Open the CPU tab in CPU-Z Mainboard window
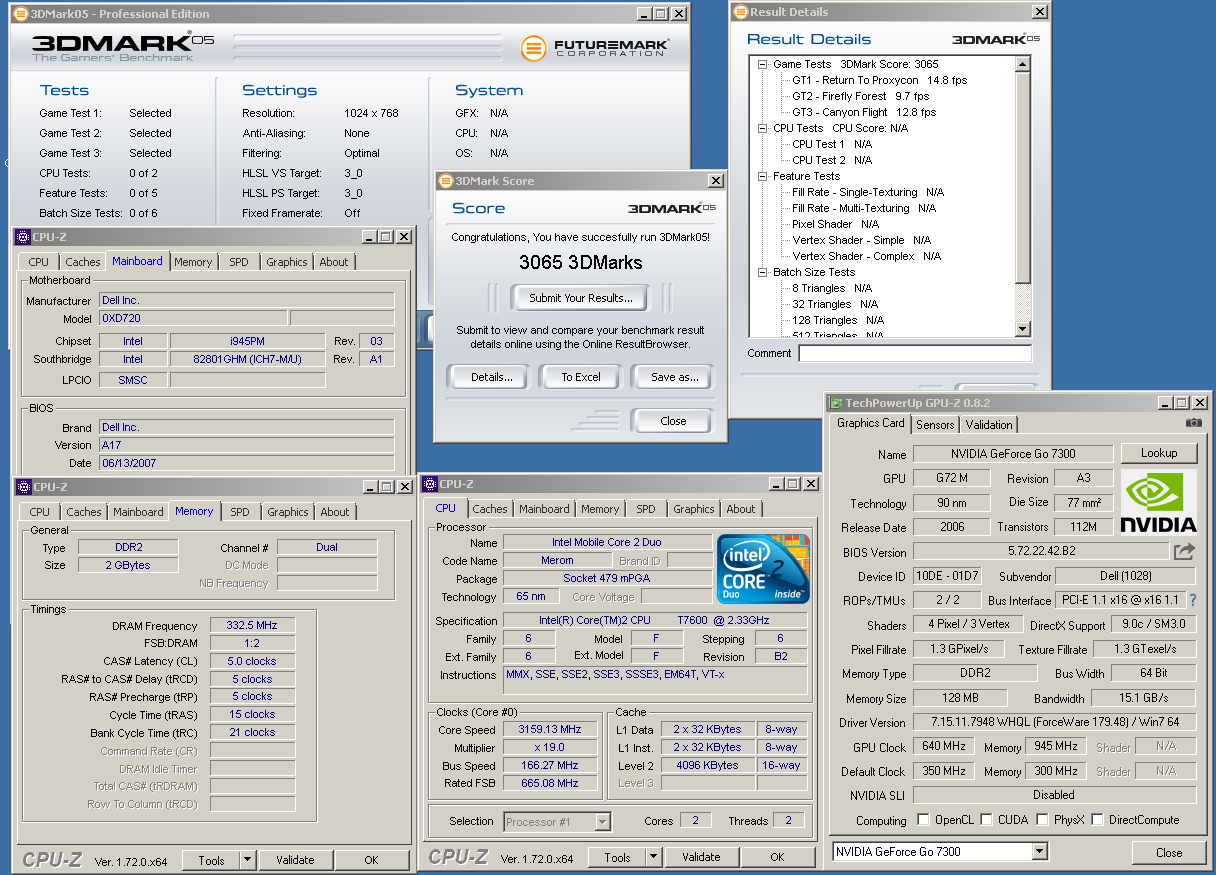1216x875 pixels. click(38, 262)
